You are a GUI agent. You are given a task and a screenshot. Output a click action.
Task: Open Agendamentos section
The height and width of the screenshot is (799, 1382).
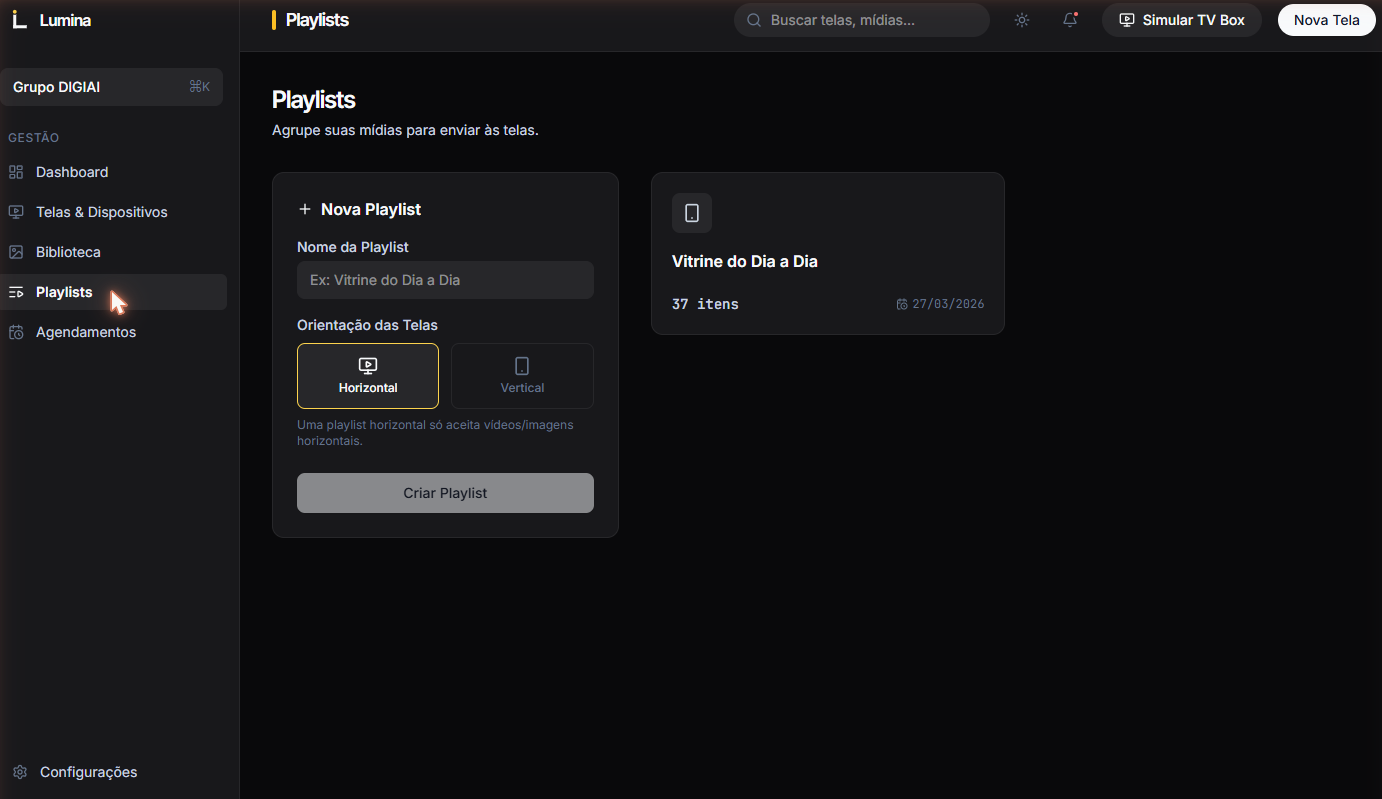tap(114, 332)
